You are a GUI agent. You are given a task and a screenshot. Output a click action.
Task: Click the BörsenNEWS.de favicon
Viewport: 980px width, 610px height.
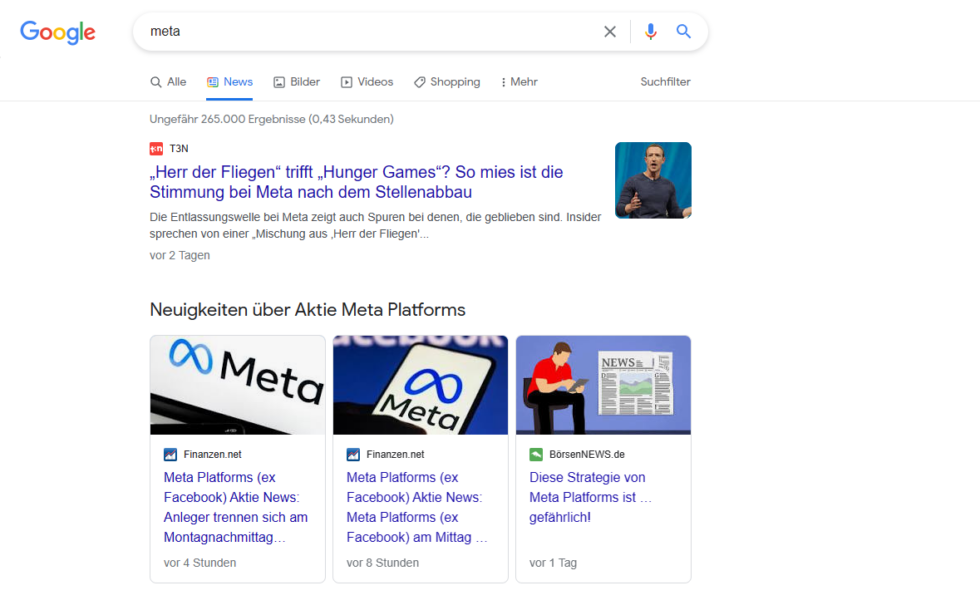(536, 454)
